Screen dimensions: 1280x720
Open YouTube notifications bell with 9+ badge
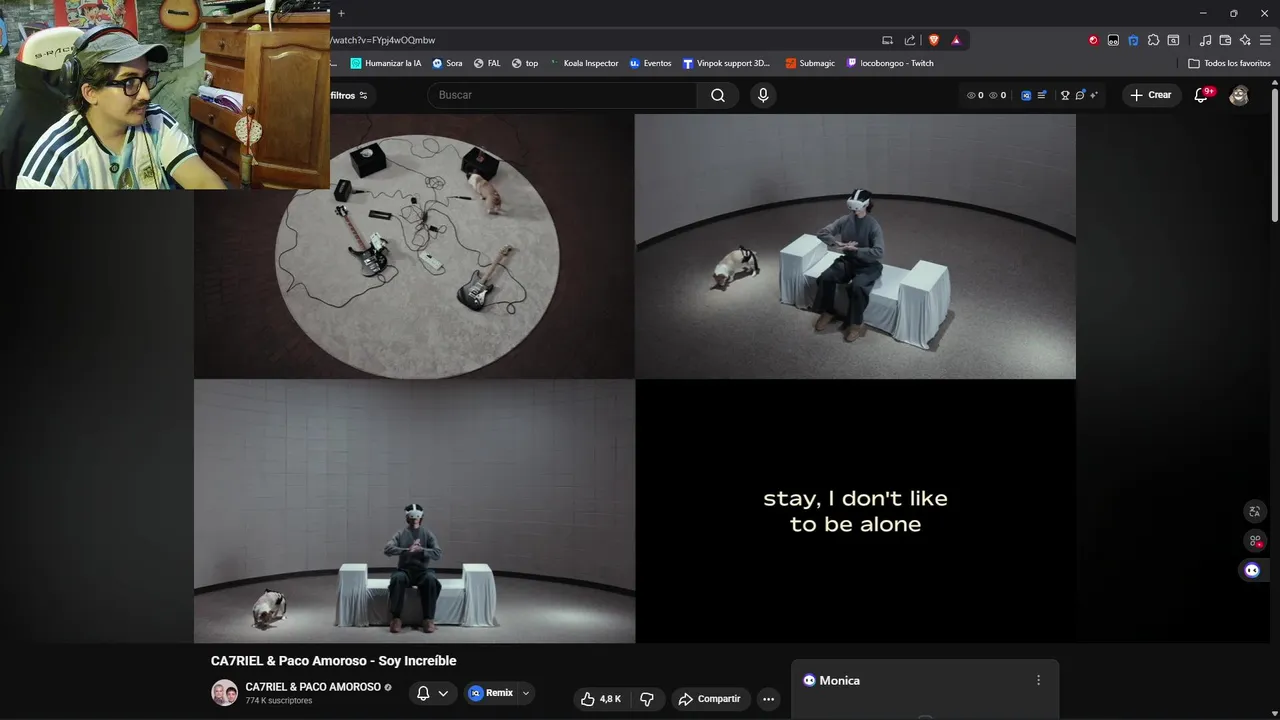point(1203,95)
